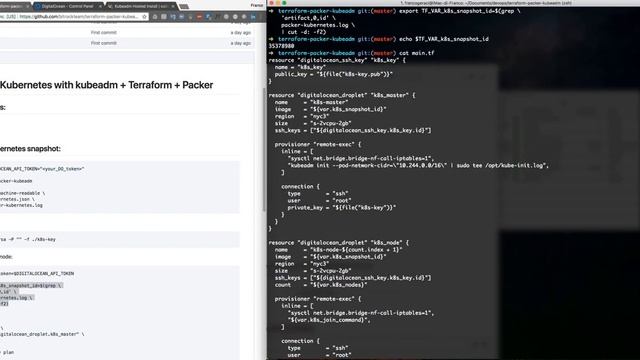This screenshot has width=640, height=360.
Task: Click the terminal window green zoom button
Action: point(284,3)
